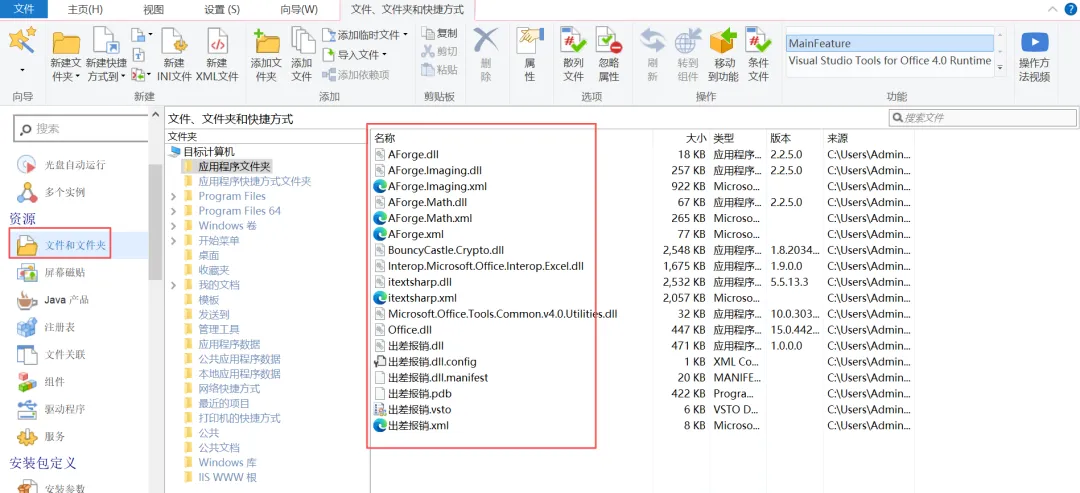Click the 条件文件 (Condition File) icon
1080x493 pixels.
click(x=758, y=41)
